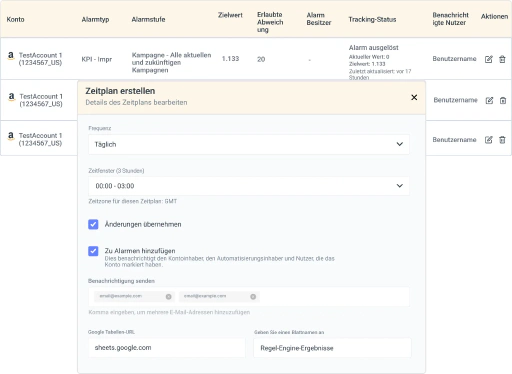This screenshot has width=512, height=374.
Task: Click the Google Tabellen-URL input field
Action: (x=167, y=348)
